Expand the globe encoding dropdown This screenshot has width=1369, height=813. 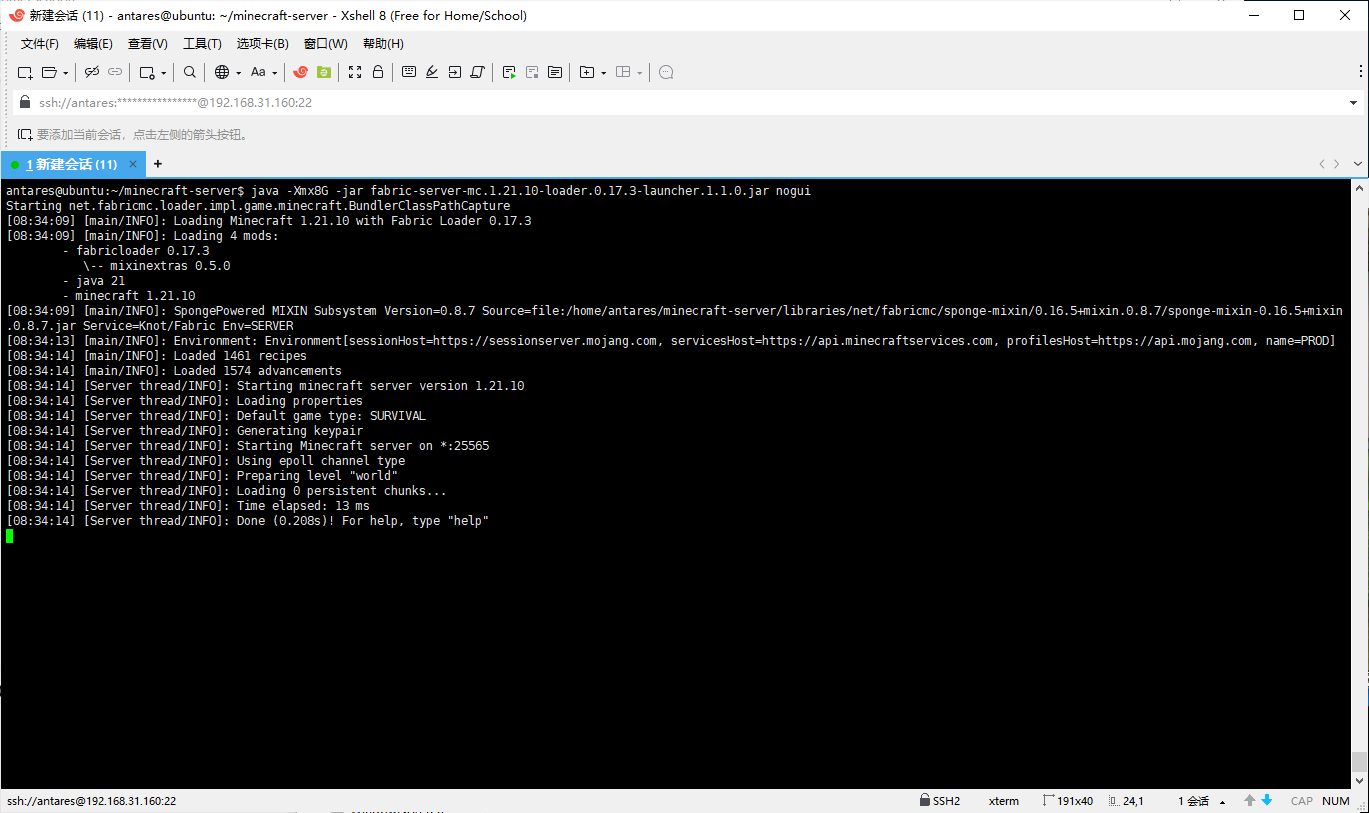click(236, 73)
